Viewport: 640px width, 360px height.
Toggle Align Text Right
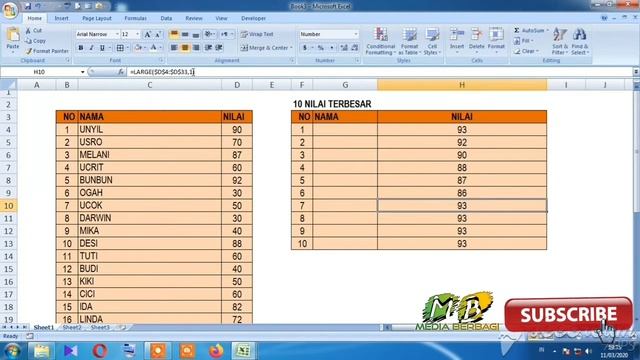(196, 48)
